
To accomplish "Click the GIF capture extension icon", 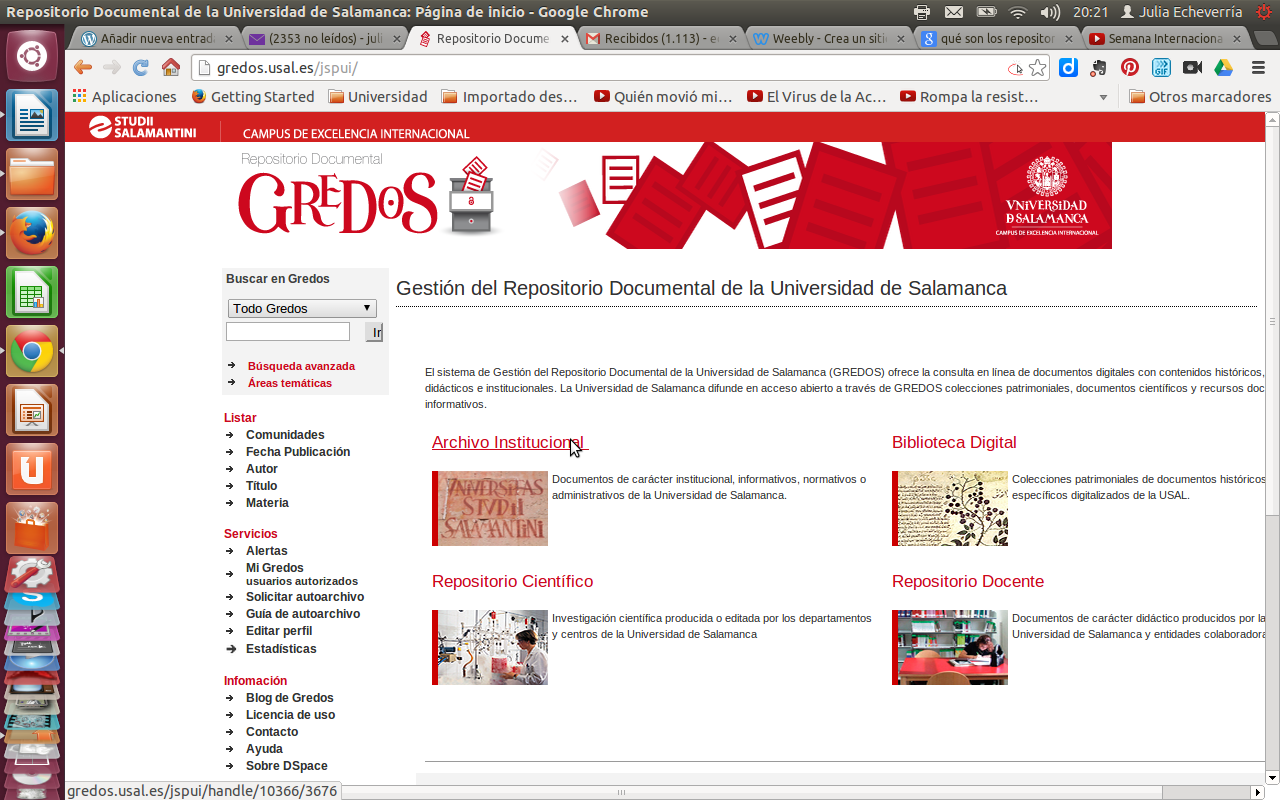I will point(1161,68).
